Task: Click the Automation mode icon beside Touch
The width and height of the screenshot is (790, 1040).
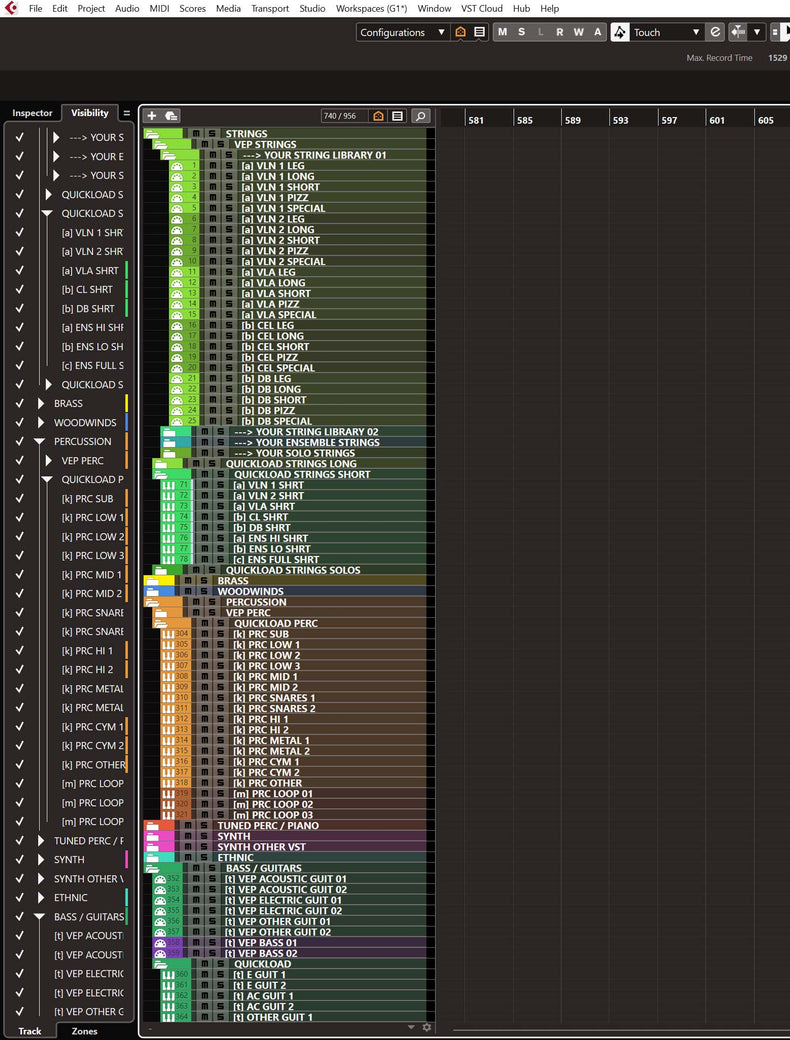Action: click(621, 32)
